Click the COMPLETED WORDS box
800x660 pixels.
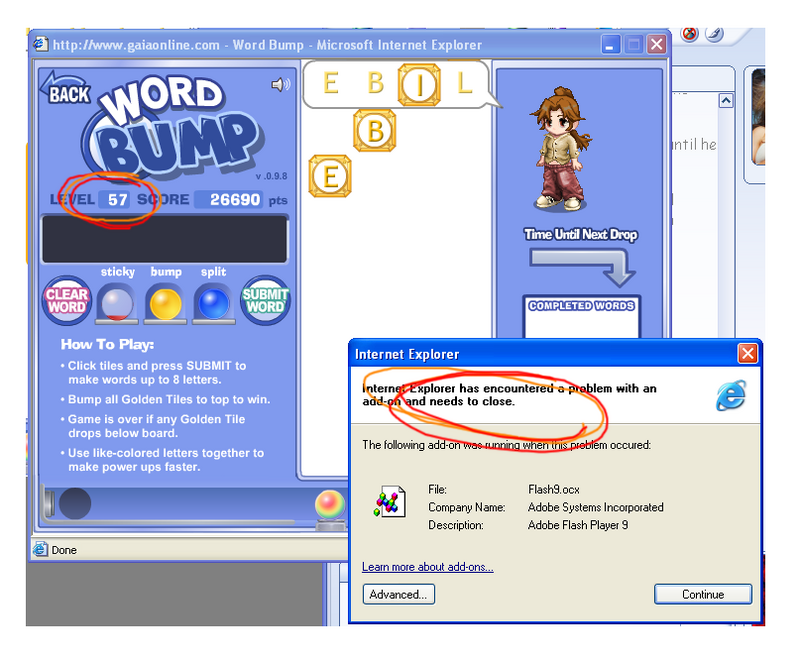pyautogui.click(x=582, y=316)
